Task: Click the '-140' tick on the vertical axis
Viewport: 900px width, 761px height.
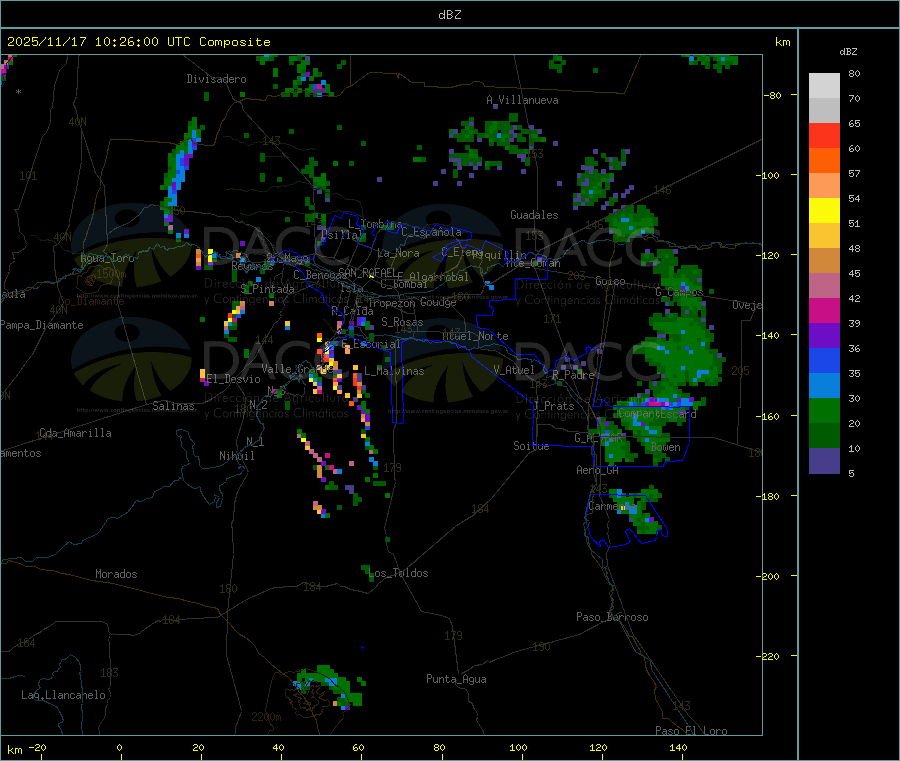Action: [767, 335]
